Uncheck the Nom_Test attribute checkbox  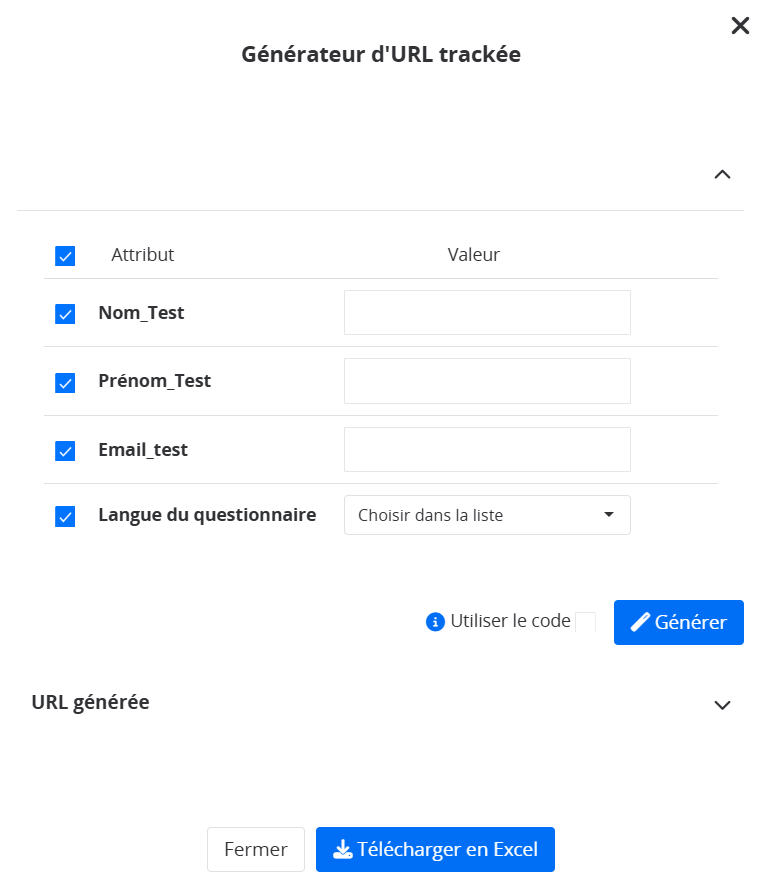pos(65,314)
